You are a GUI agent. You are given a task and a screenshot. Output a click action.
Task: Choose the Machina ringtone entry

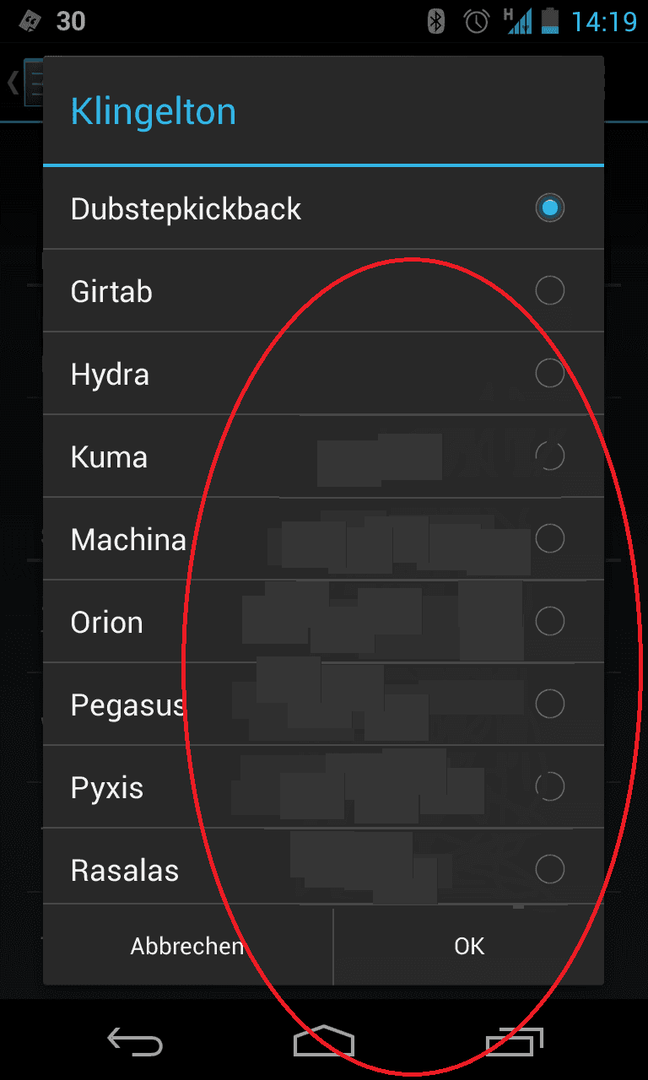coord(324,539)
